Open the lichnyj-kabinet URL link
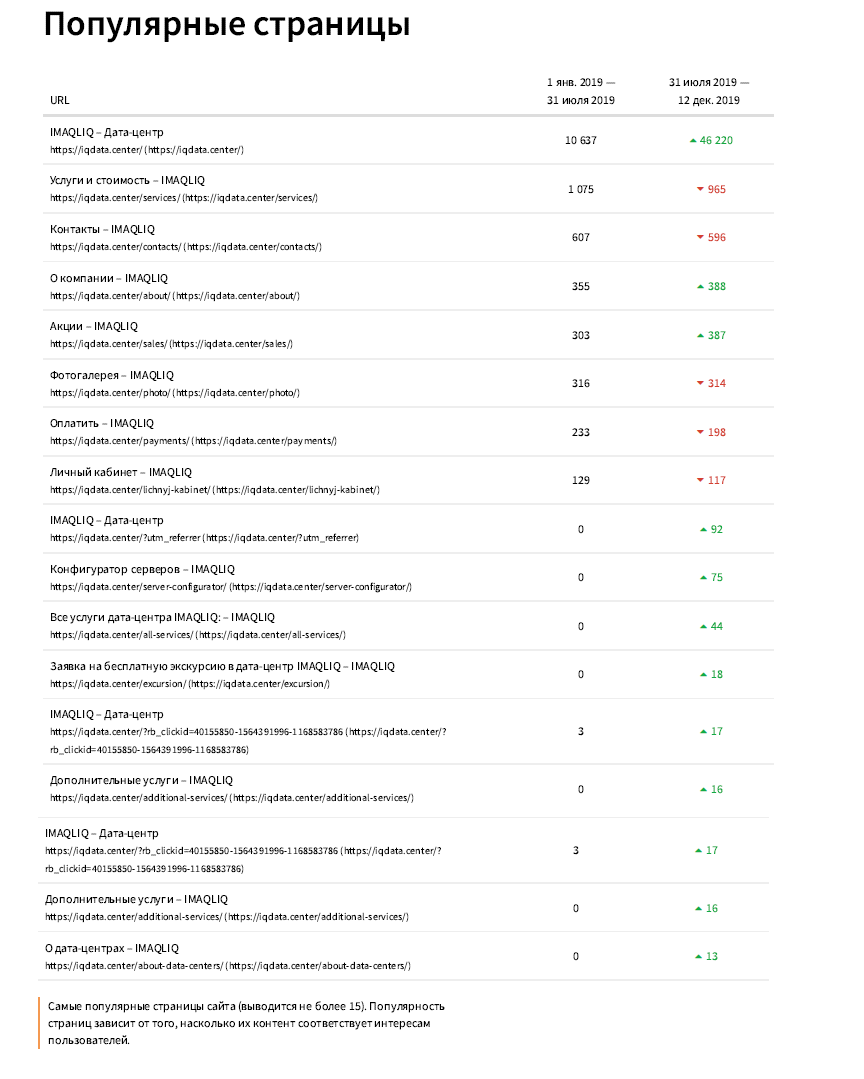This screenshot has width=864, height=1079. point(215,490)
